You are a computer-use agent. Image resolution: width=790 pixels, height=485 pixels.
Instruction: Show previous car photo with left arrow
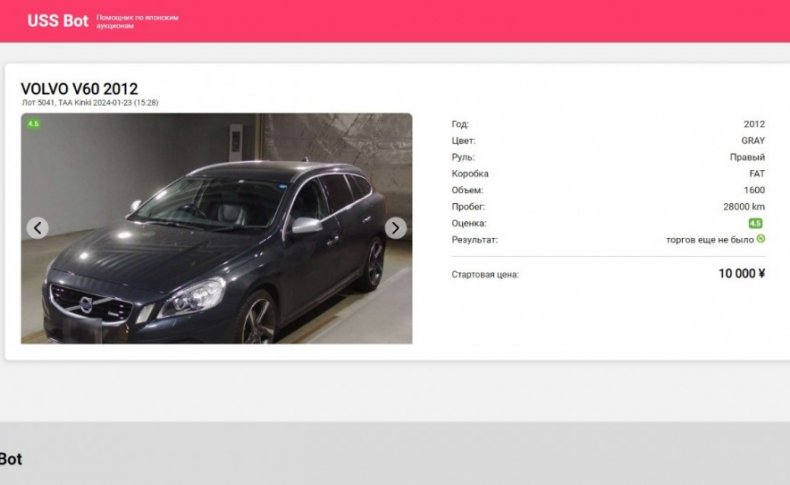coord(37,228)
